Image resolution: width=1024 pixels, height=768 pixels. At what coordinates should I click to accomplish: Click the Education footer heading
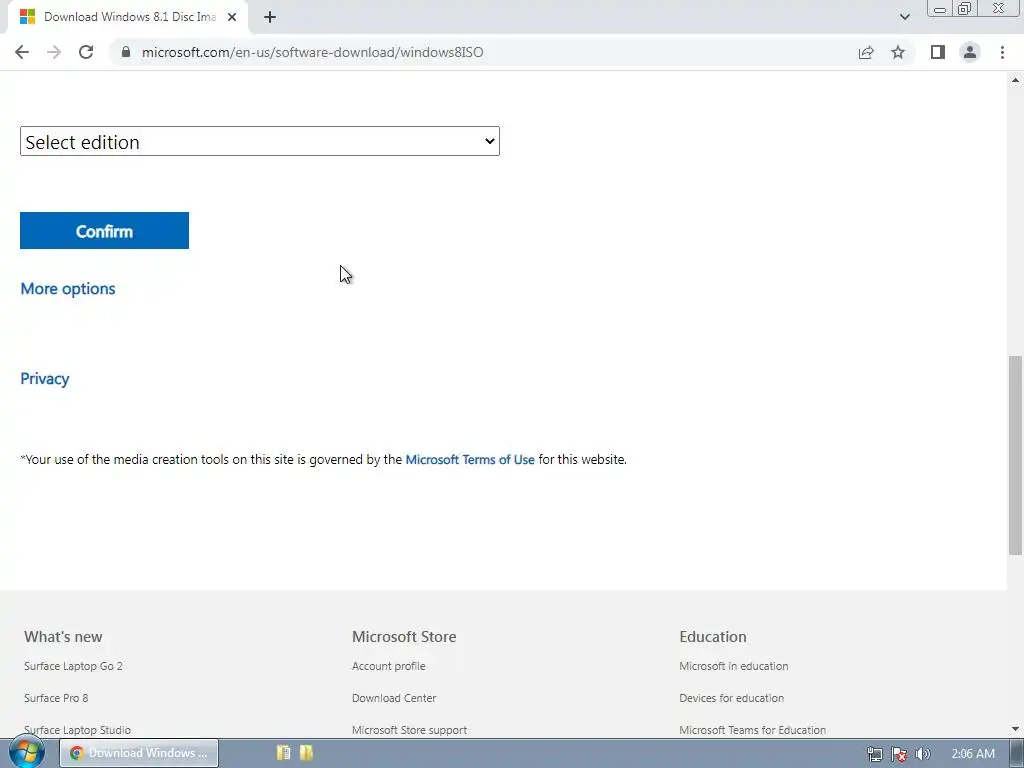pyautogui.click(x=712, y=637)
